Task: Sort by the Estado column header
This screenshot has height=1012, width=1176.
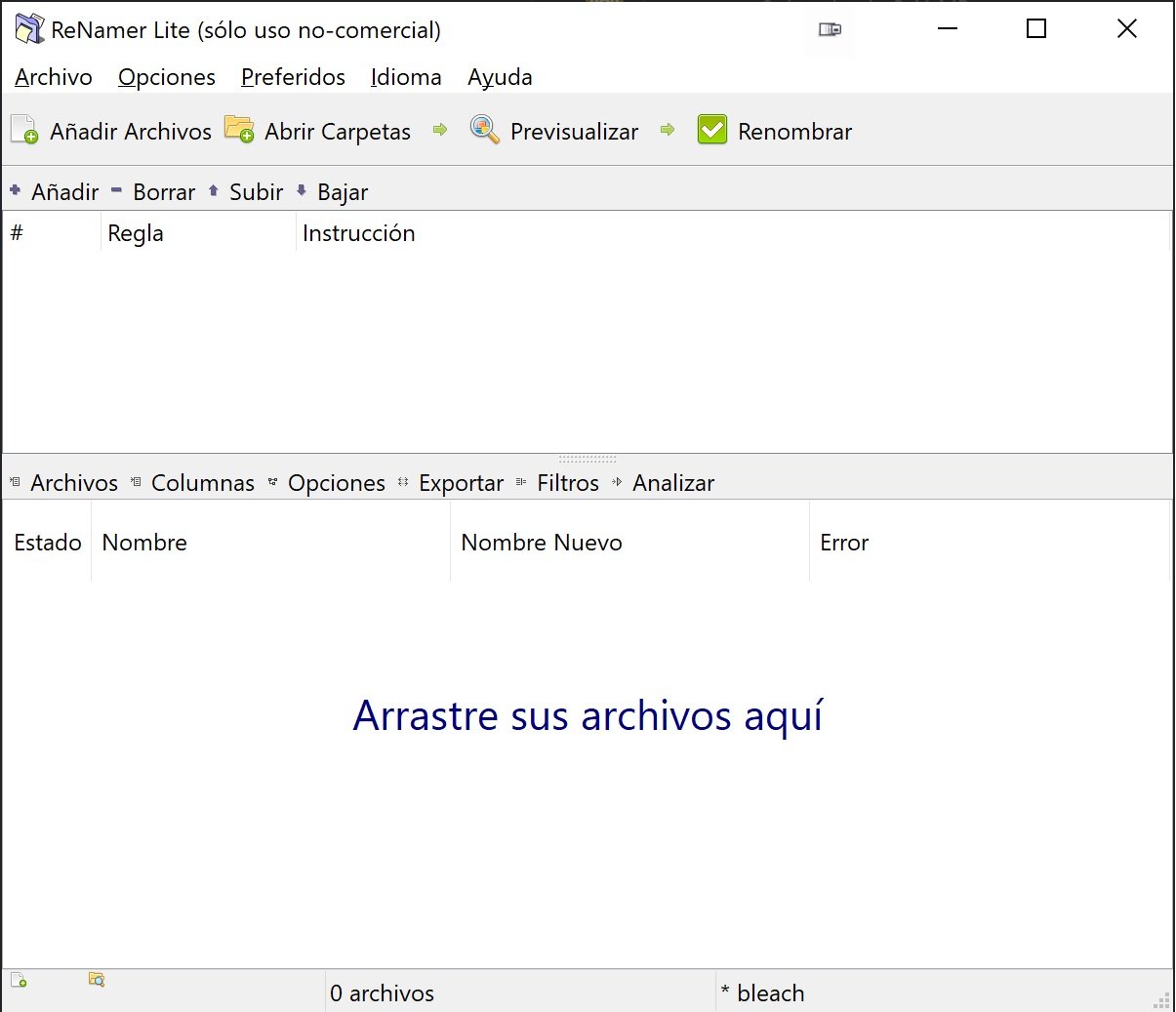Action: pos(48,543)
